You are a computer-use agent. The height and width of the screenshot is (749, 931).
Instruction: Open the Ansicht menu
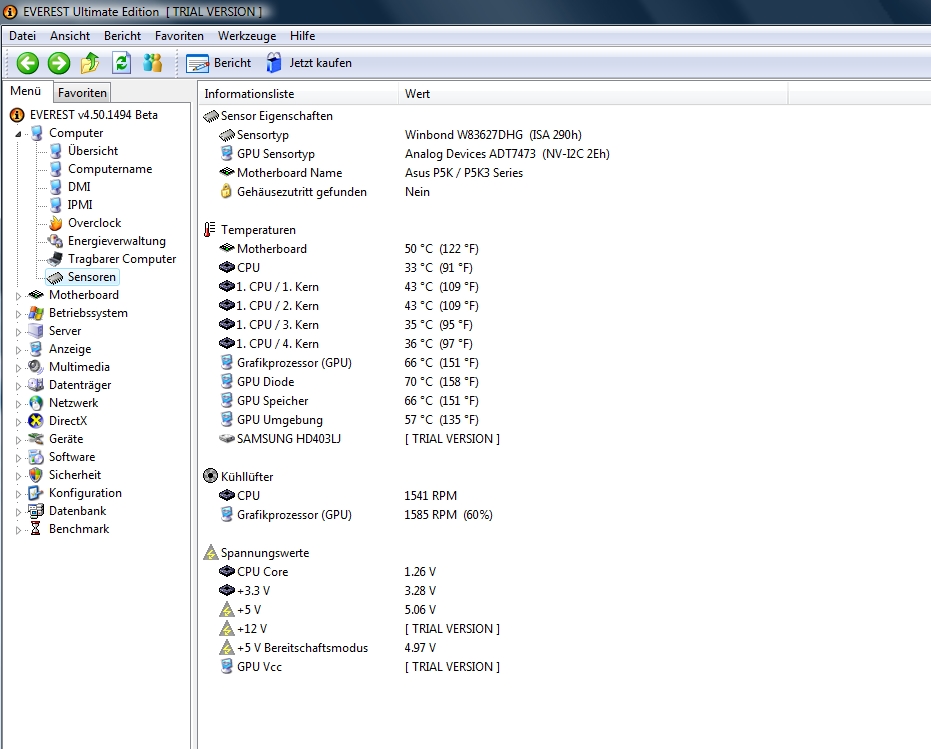[x=69, y=36]
